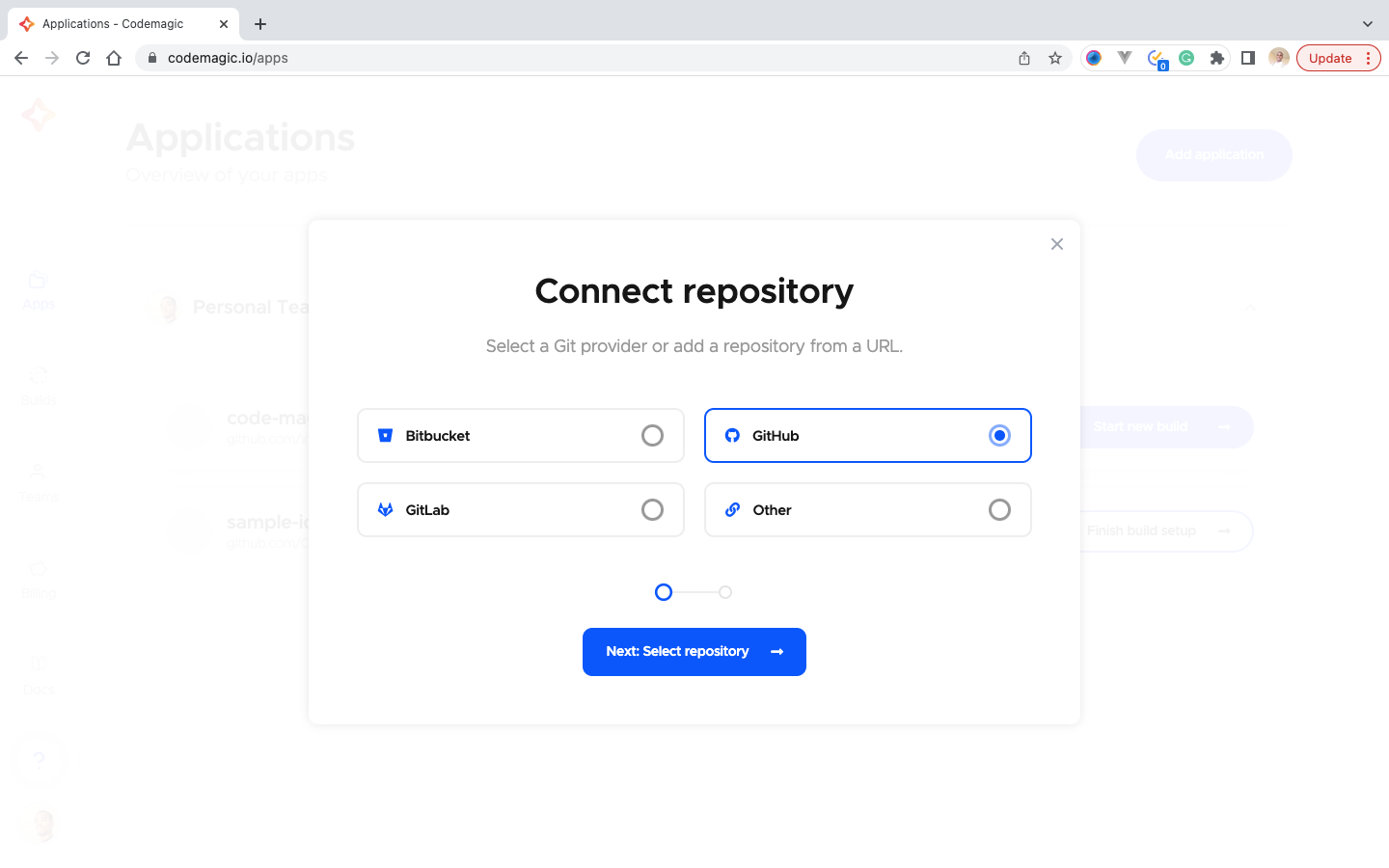Select the Bitbucket radio button
Screen dimensions: 1389x868
[x=652, y=436]
